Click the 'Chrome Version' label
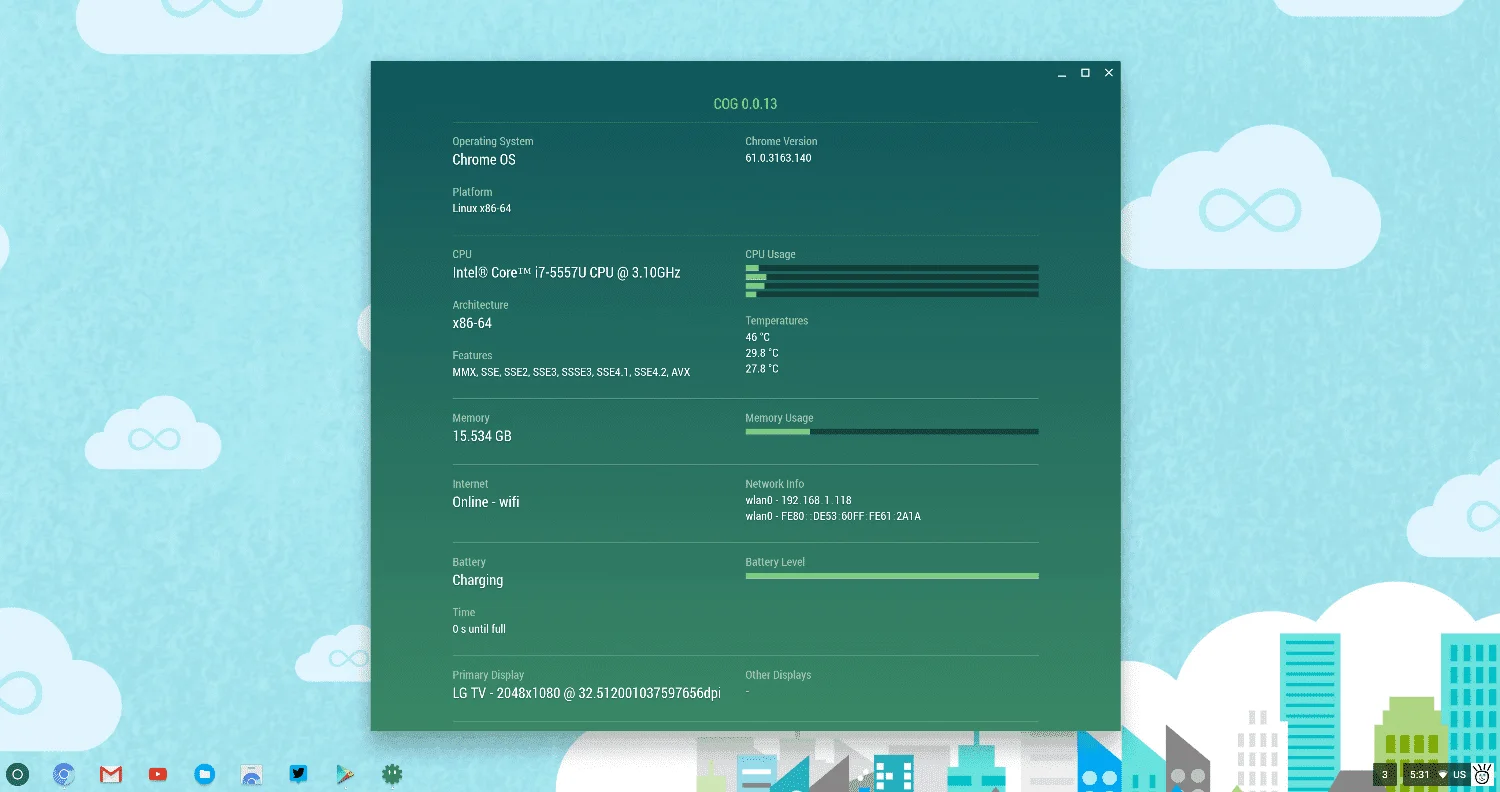This screenshot has height=792, width=1500. coord(781,142)
